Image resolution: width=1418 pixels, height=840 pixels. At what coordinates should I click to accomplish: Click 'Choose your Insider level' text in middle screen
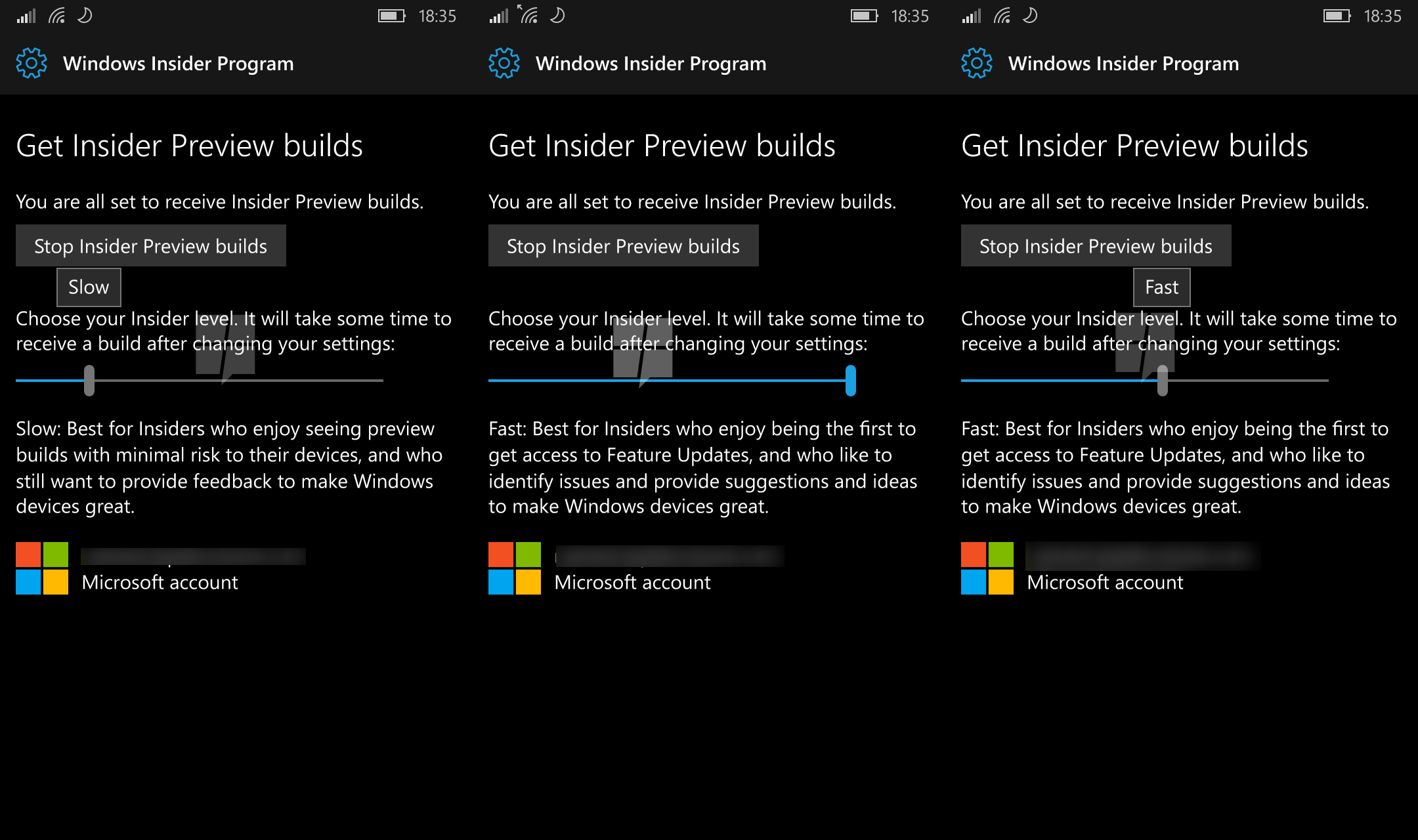[x=706, y=331]
